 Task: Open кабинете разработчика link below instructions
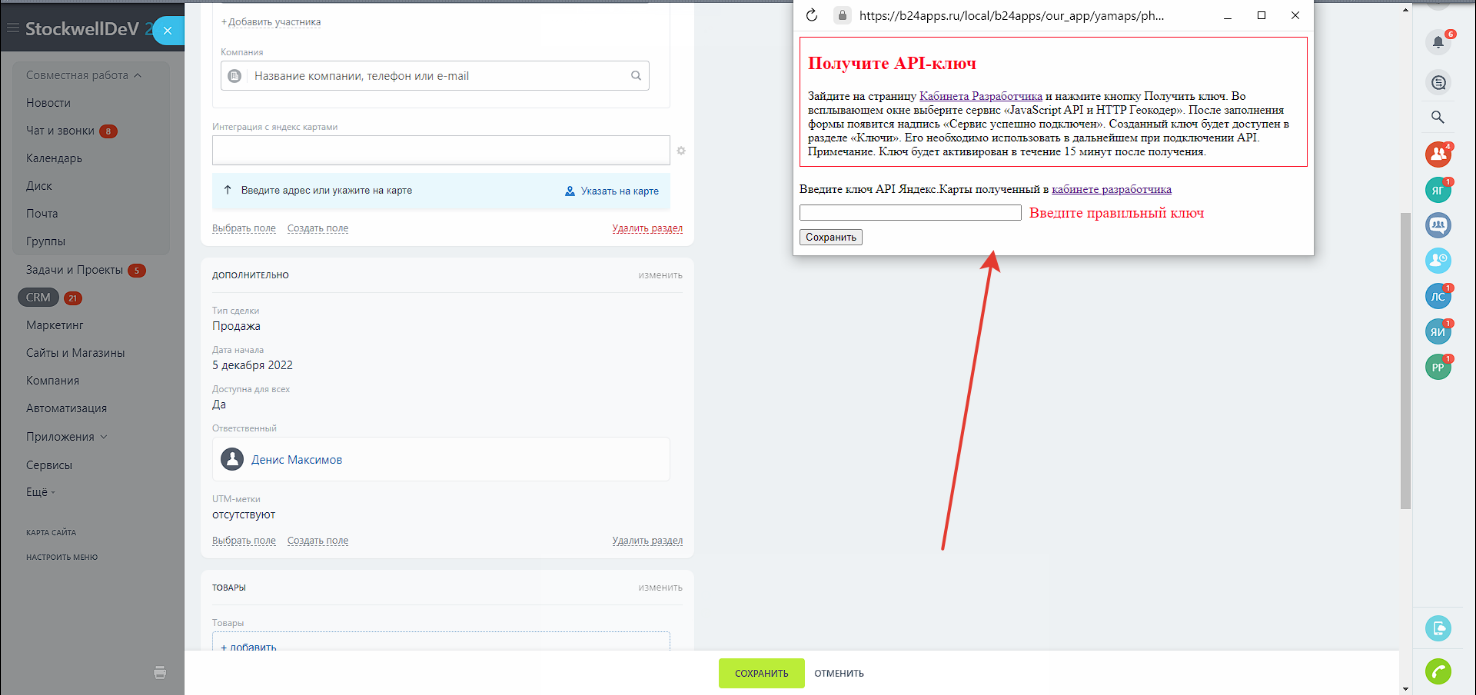click(1112, 189)
